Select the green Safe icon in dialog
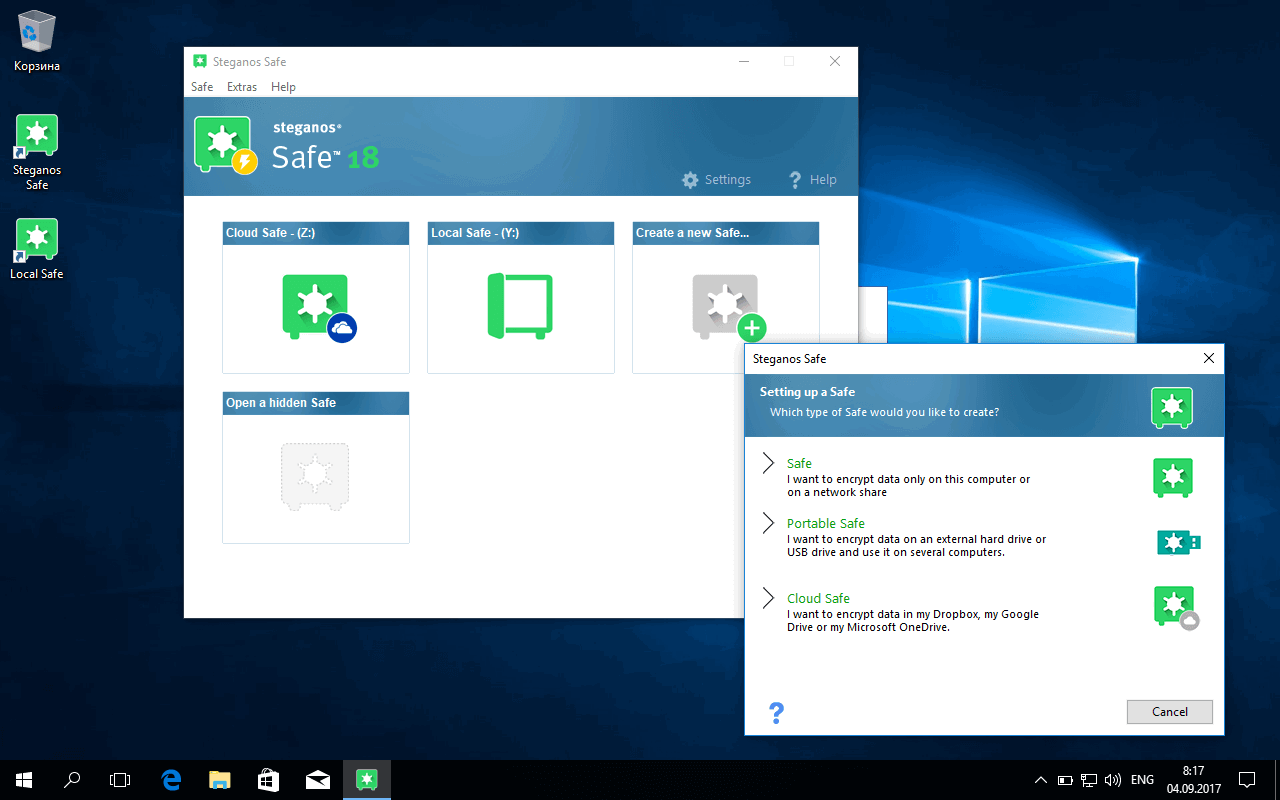This screenshot has width=1280, height=800. [x=1172, y=478]
